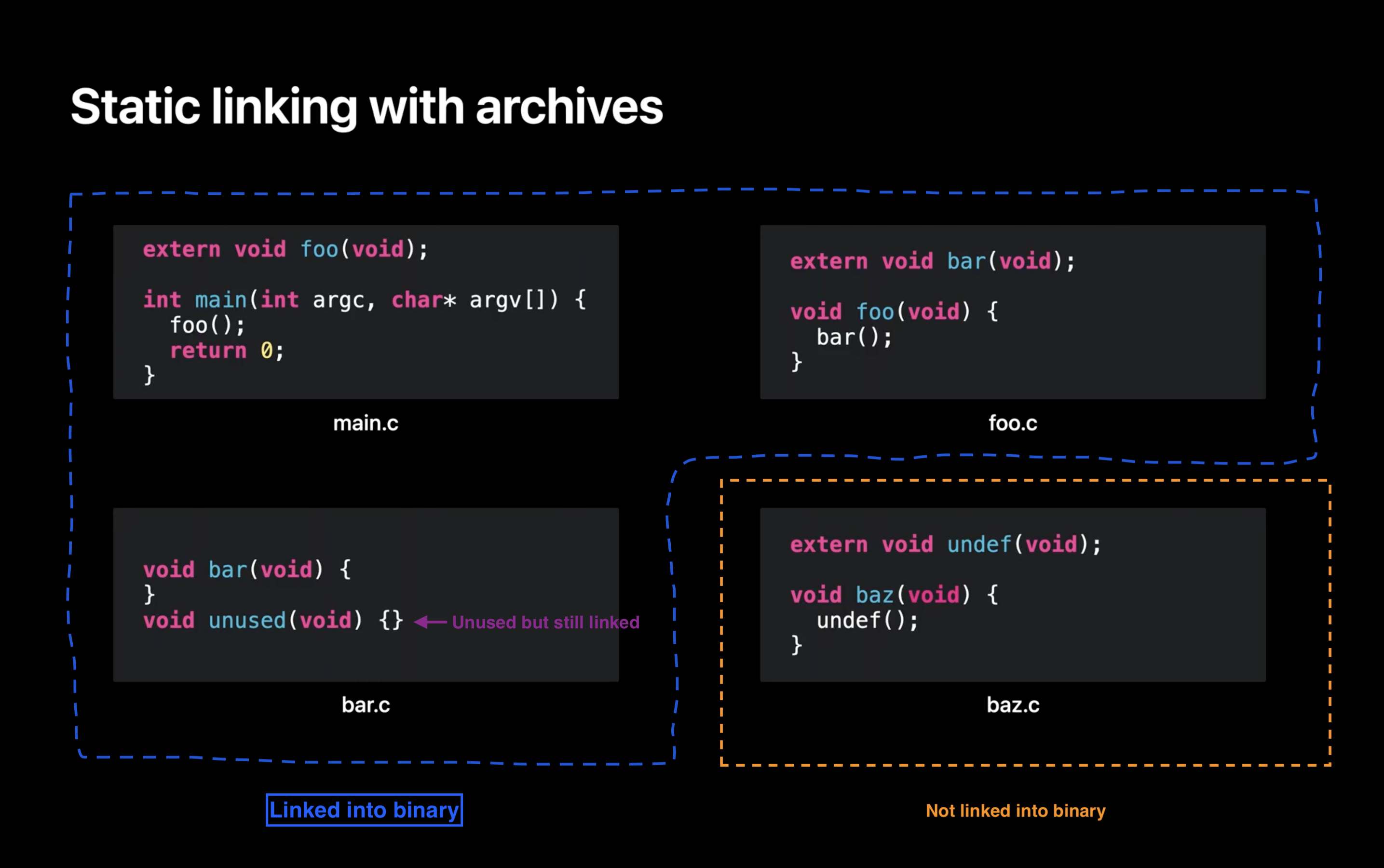The width and height of the screenshot is (1384, 868).
Task: Click the "int main" function signature line
Action: tap(365, 299)
